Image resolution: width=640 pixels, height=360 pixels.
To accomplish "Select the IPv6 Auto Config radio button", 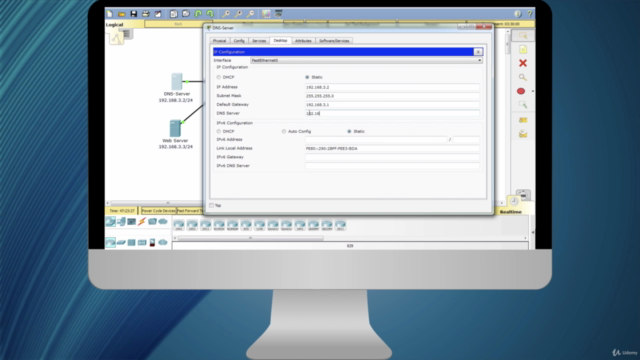I will [284, 131].
